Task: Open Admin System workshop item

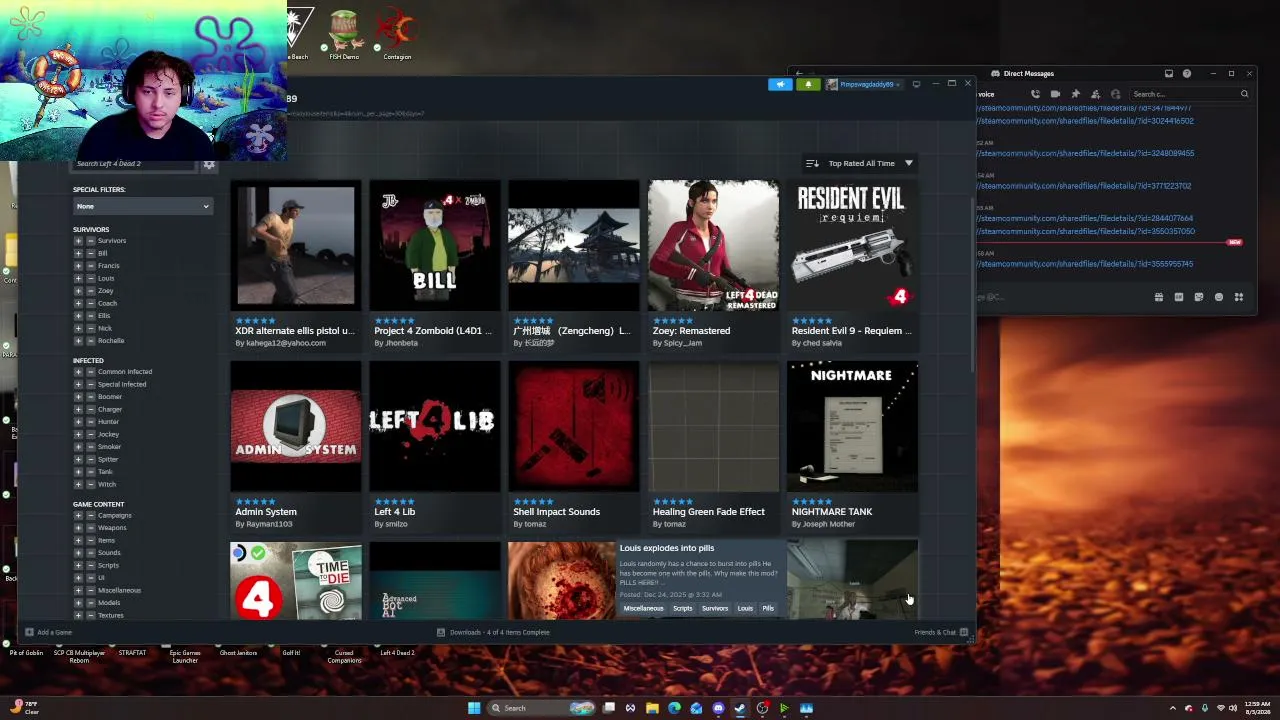Action: (296, 446)
